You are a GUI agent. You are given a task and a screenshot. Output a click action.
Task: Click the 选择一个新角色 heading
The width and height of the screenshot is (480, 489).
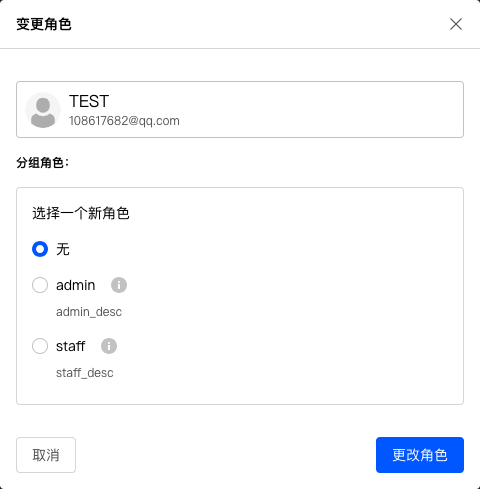(81, 213)
